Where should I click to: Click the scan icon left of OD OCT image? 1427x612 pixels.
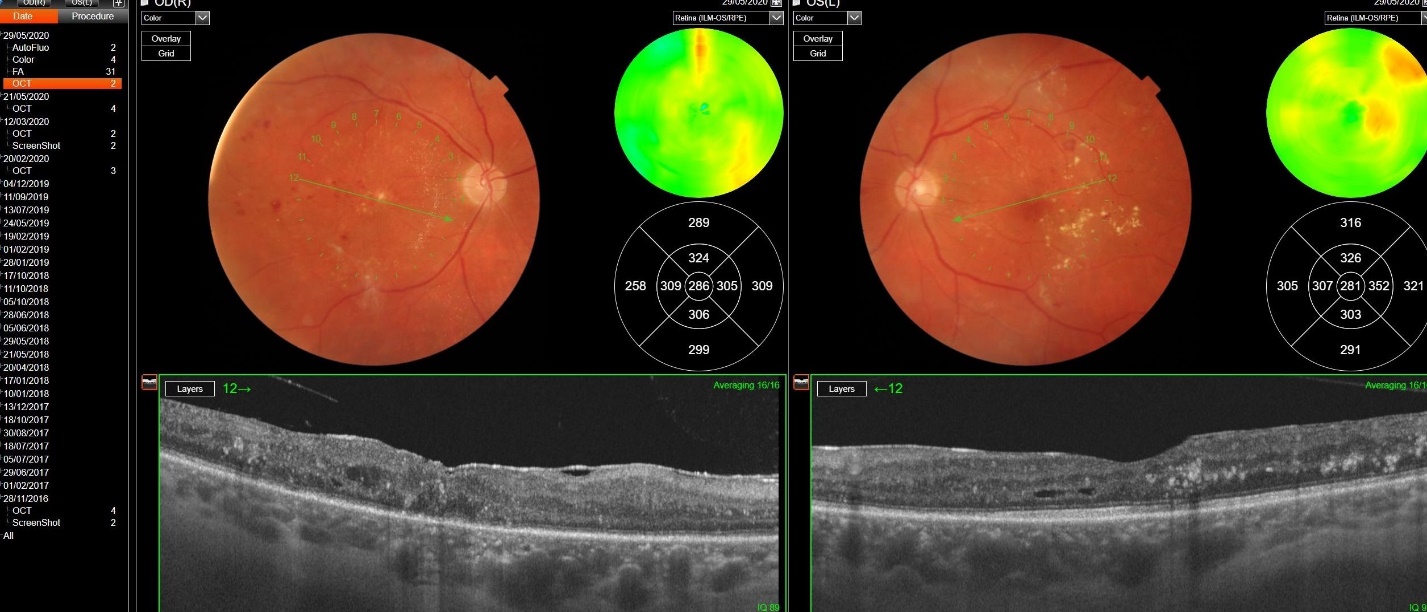[149, 382]
